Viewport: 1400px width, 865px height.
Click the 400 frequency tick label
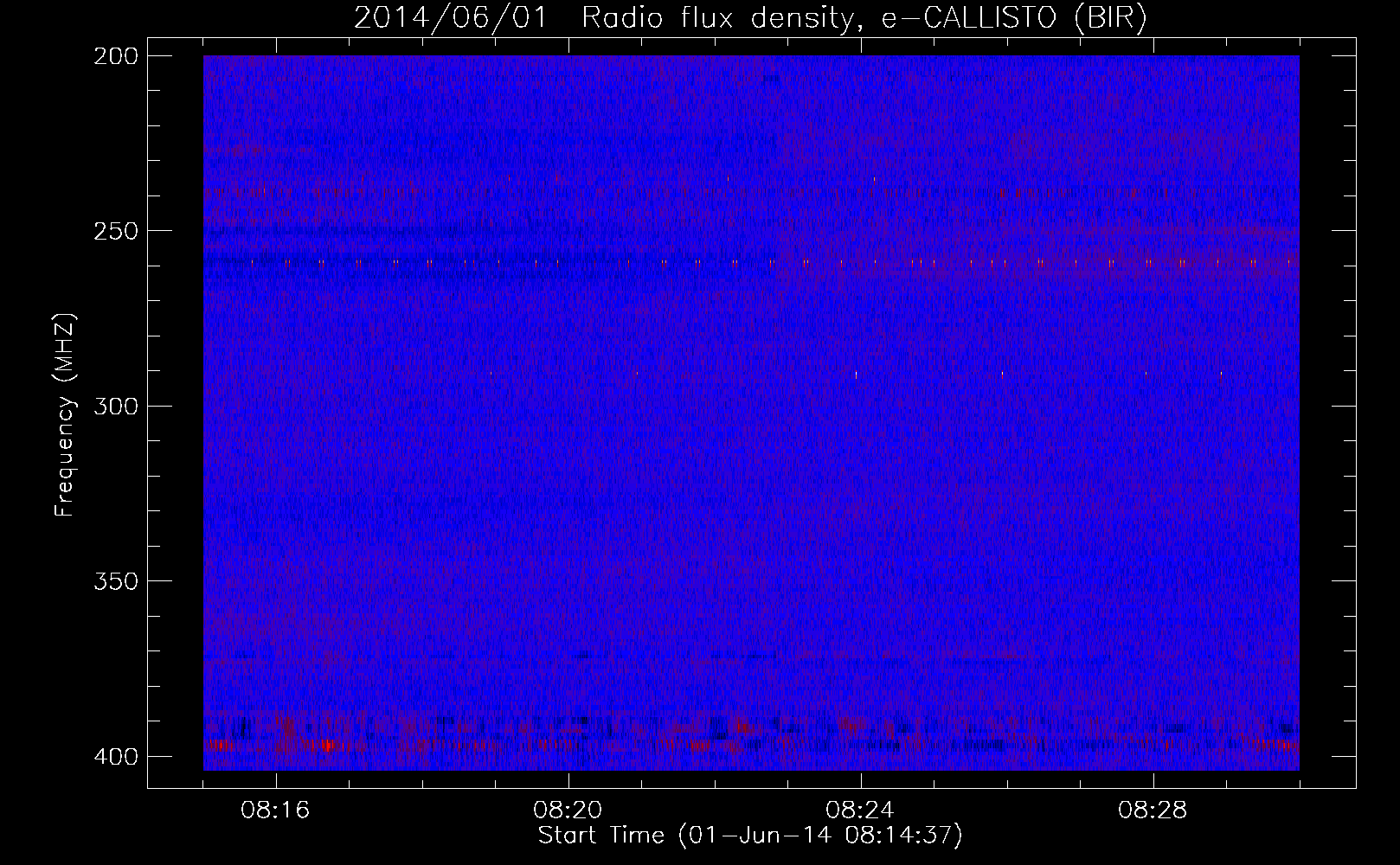(x=116, y=757)
